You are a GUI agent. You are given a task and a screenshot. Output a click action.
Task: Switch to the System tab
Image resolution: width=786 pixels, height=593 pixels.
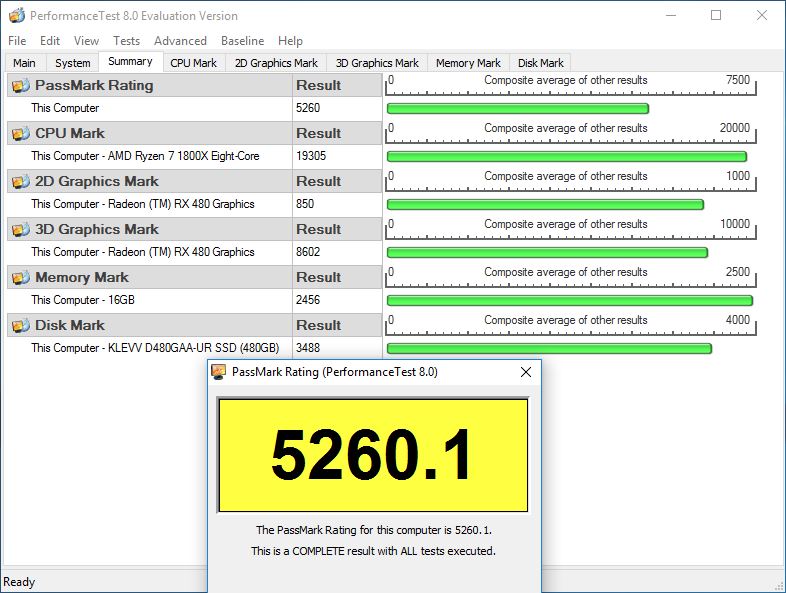(x=73, y=63)
